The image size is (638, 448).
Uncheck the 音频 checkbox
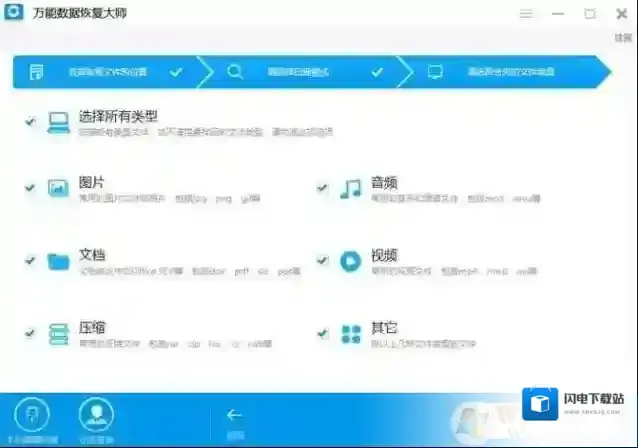pos(322,187)
